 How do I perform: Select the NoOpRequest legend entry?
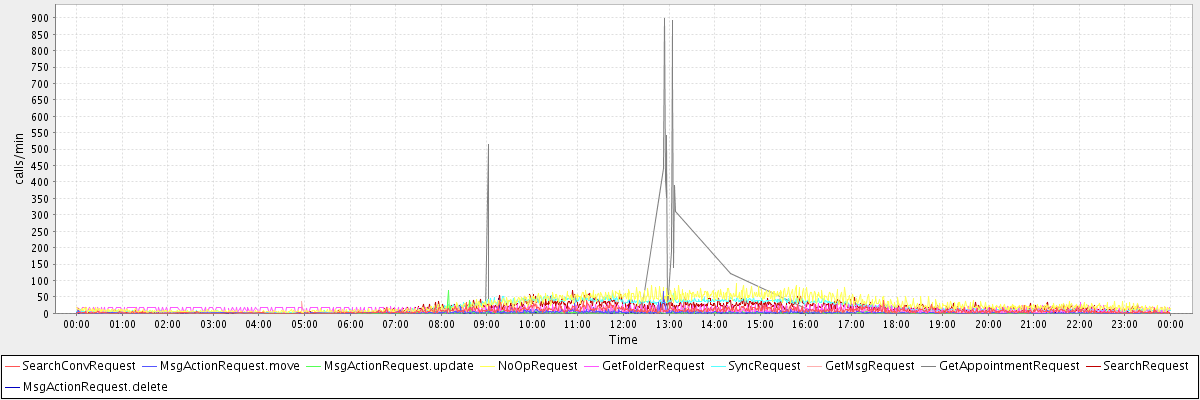(537, 366)
